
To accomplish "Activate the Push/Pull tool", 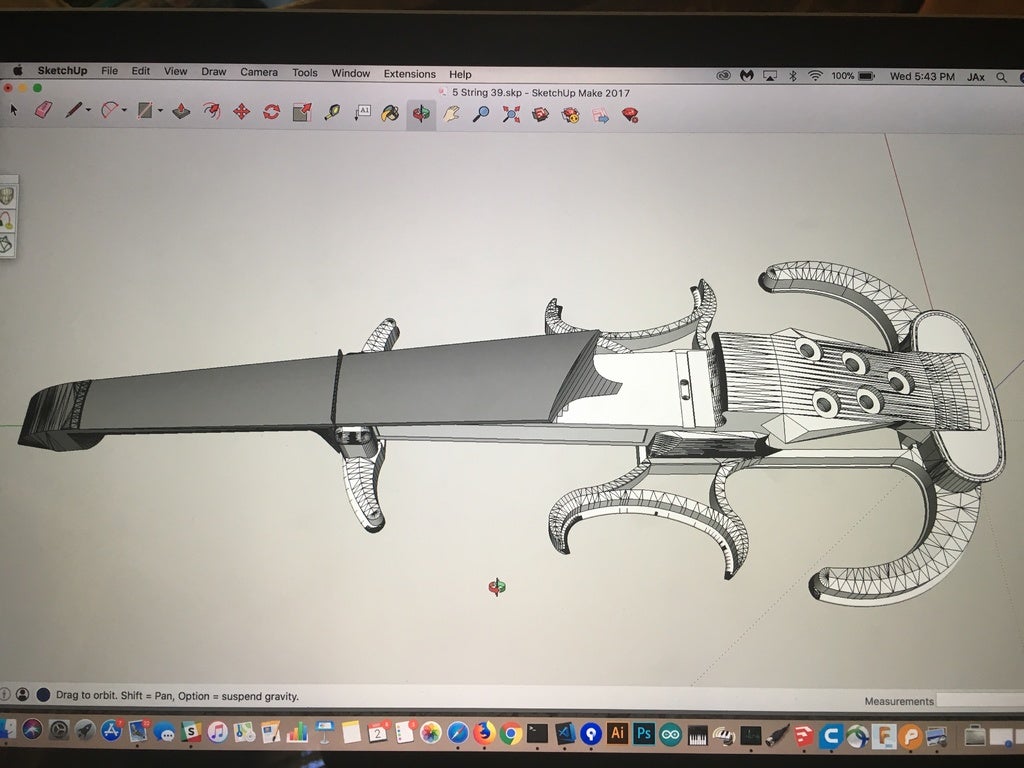I will (181, 111).
